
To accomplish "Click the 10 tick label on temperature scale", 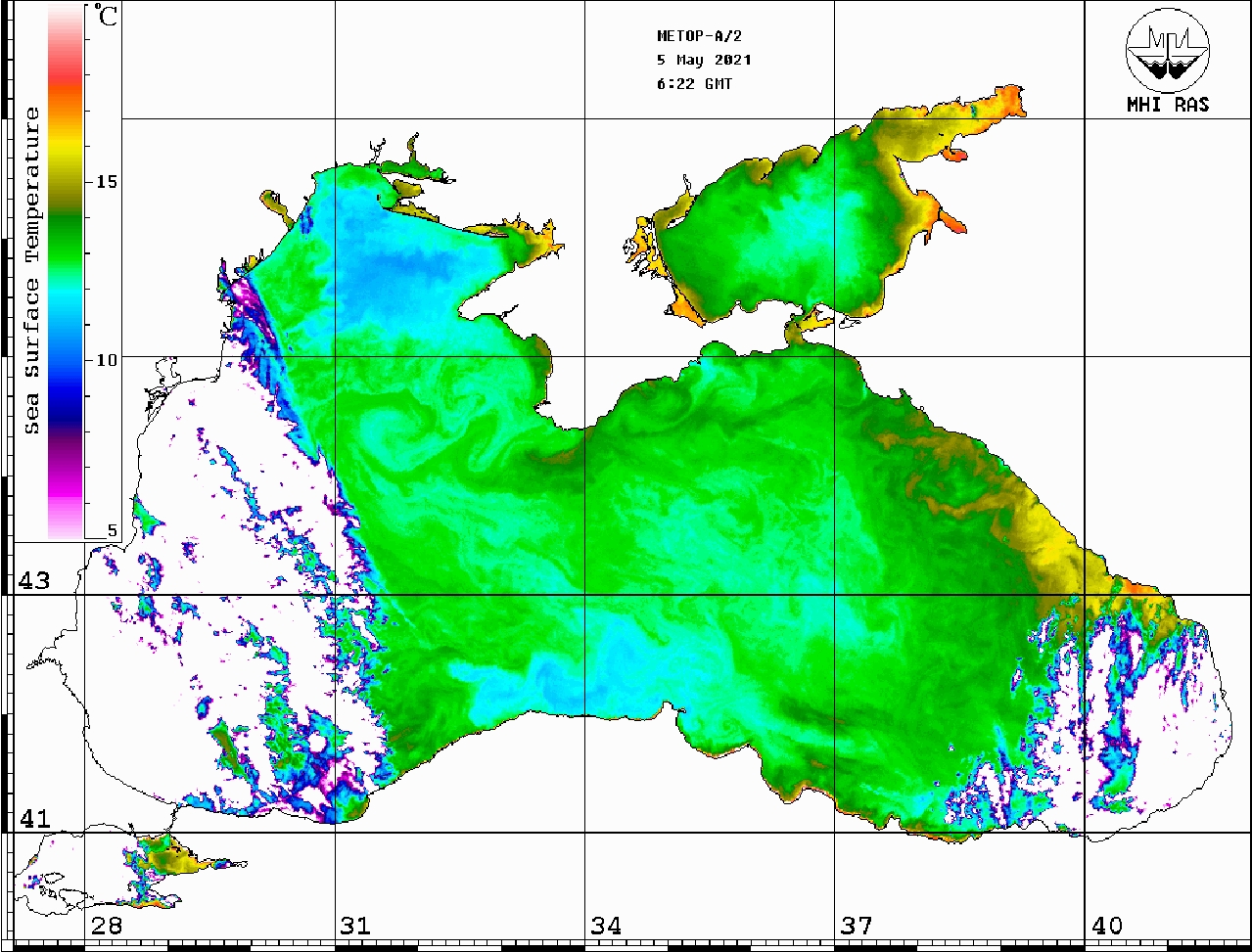I will coord(106,359).
